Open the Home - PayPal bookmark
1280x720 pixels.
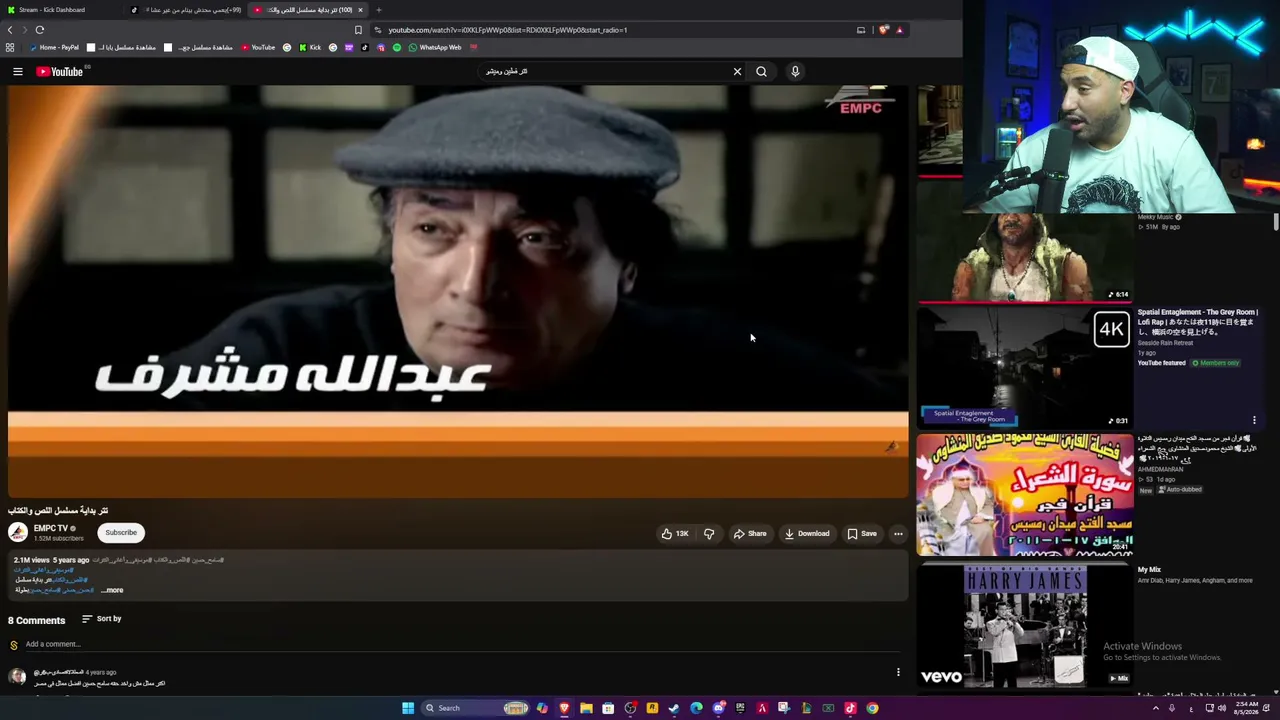click(x=55, y=47)
